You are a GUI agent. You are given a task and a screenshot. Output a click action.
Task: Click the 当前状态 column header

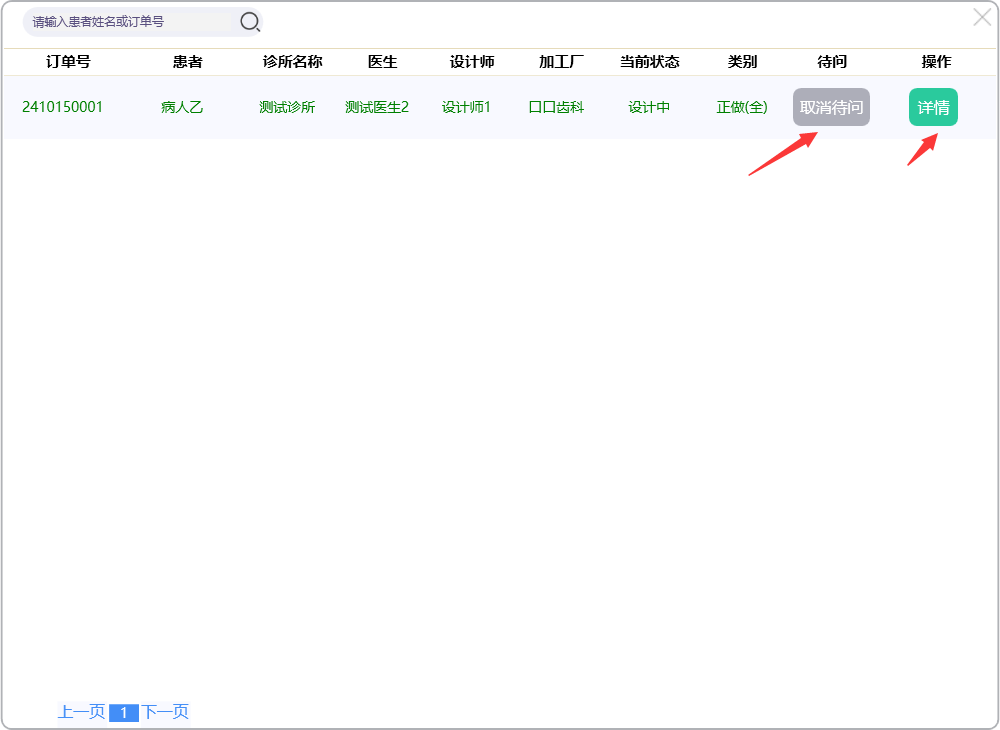pos(649,62)
